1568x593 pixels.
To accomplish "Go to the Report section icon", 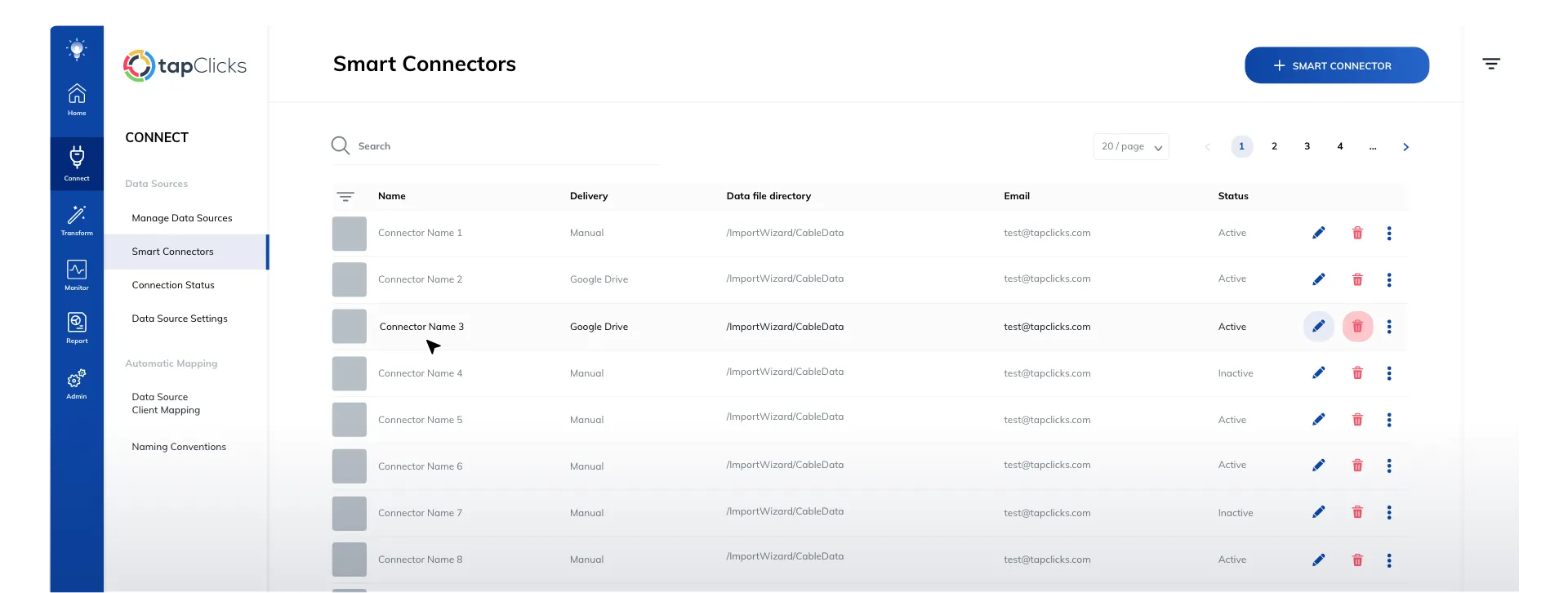I will coord(77,327).
